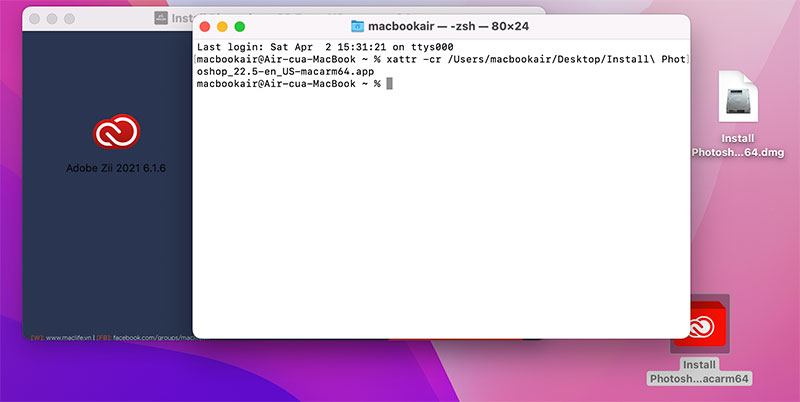Click the "Install Photosh...acarm64" file label
800x402 pixels.
click(700, 372)
